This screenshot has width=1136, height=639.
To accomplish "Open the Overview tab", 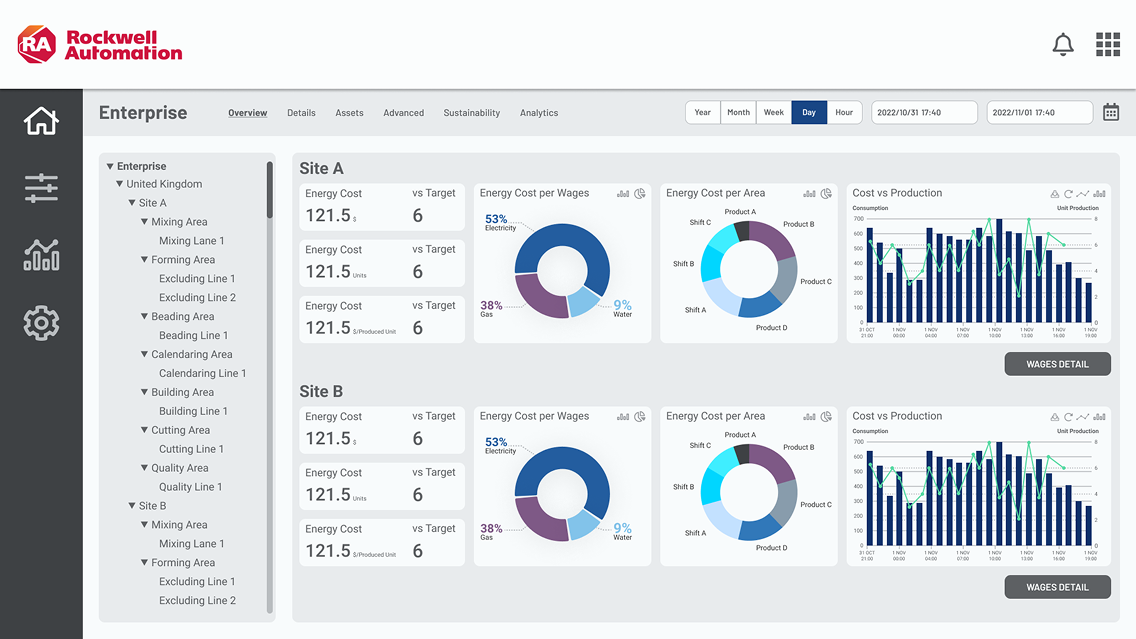I will point(248,113).
